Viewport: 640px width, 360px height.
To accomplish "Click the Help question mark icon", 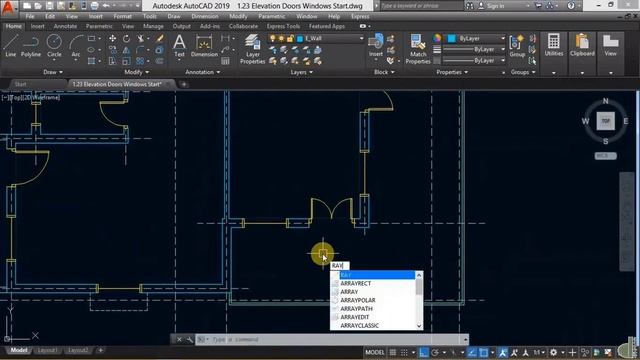I will [571, 6].
